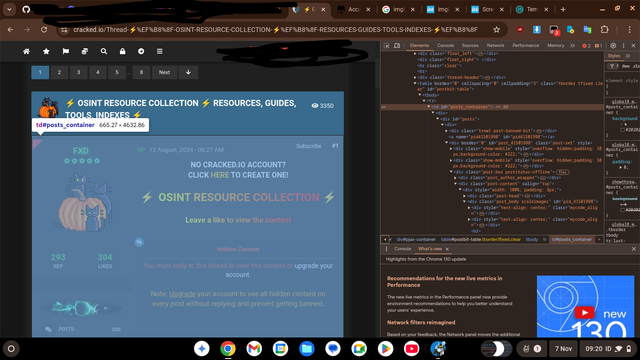This screenshot has width=640, height=360.
Task: Toggle the .cls class editor
Action: tap(636, 66)
